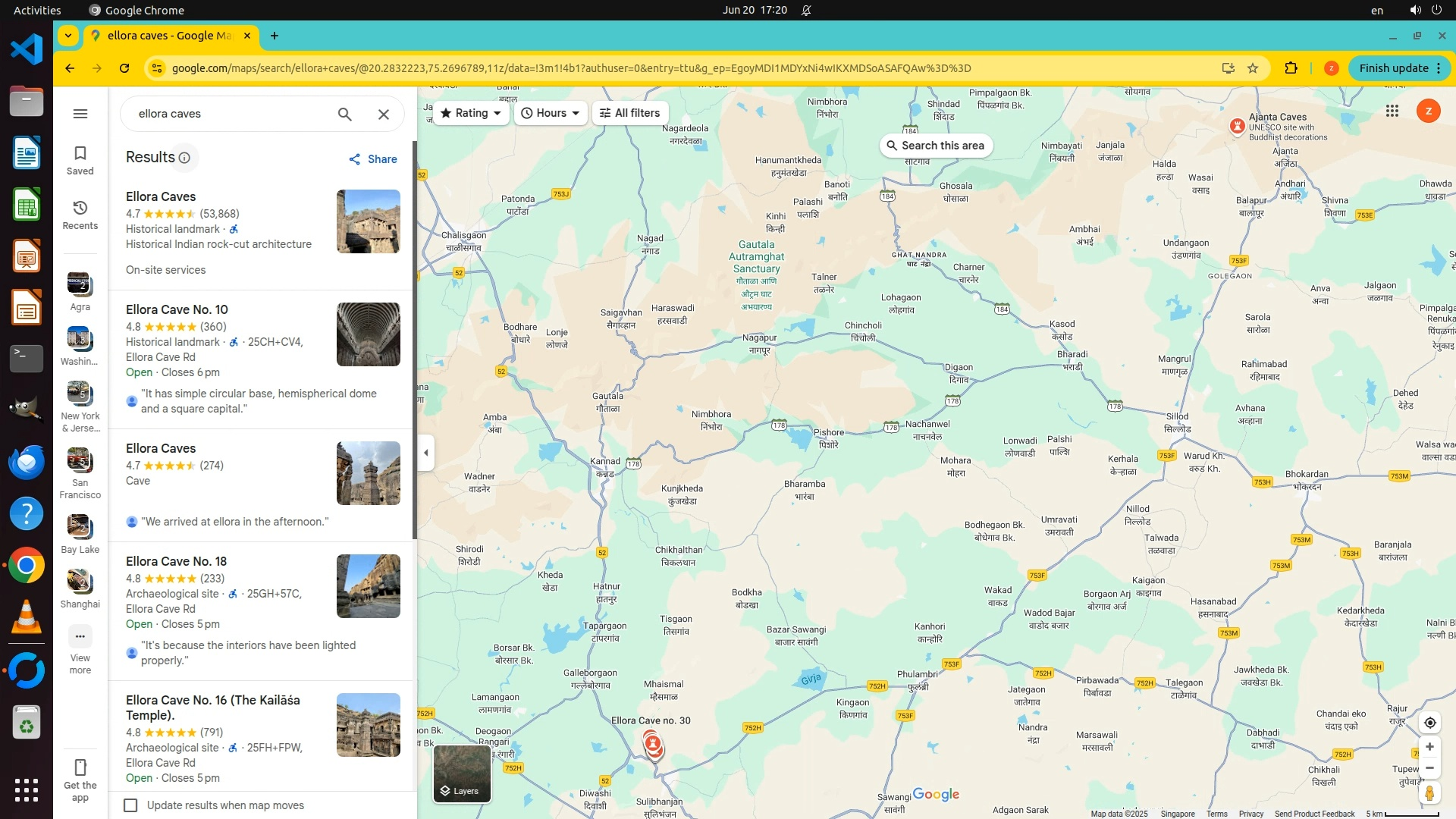This screenshot has width=1456, height=819.
Task: Open the Saved places panel
Action: (80, 160)
